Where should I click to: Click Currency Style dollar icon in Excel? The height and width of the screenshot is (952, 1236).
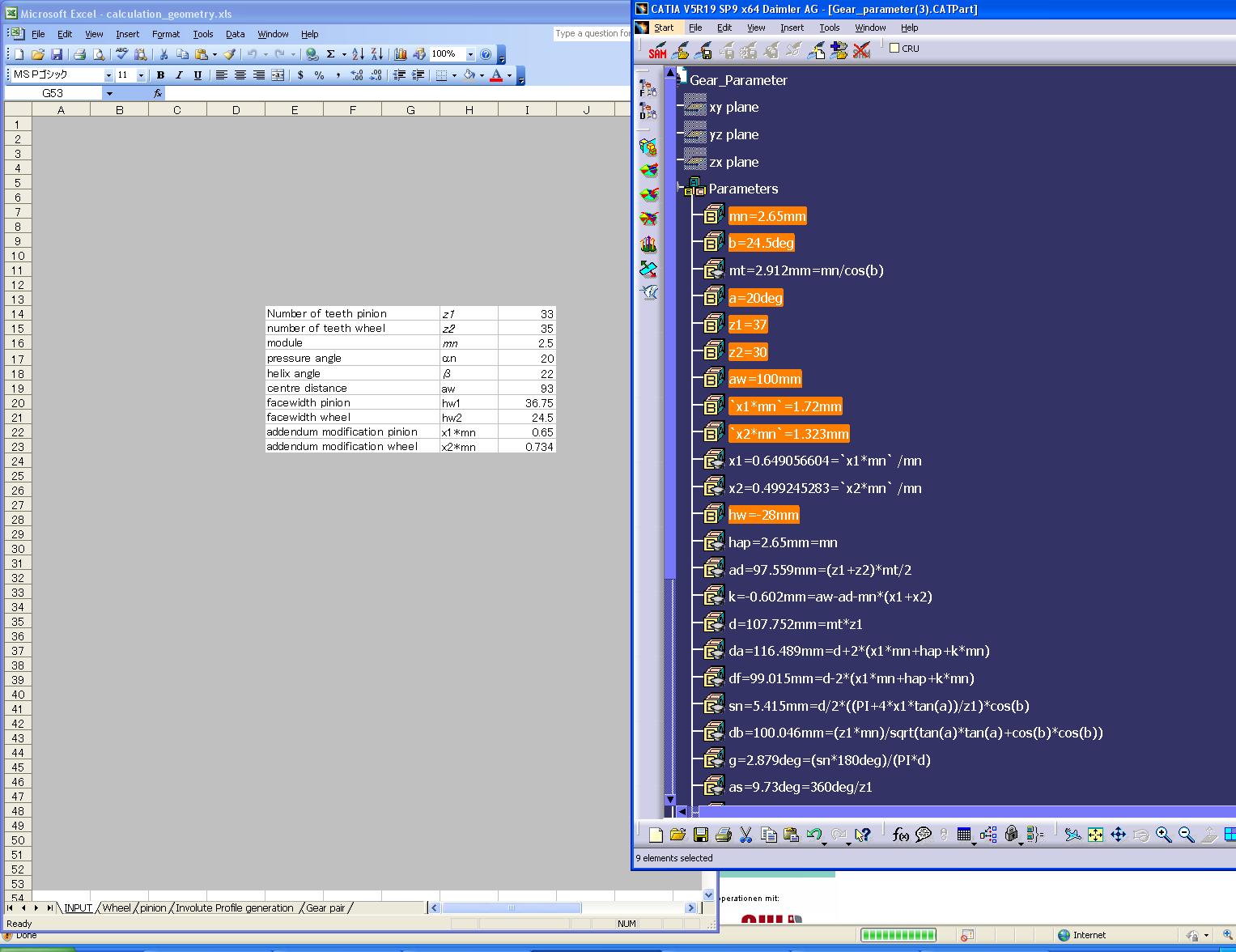click(x=301, y=75)
